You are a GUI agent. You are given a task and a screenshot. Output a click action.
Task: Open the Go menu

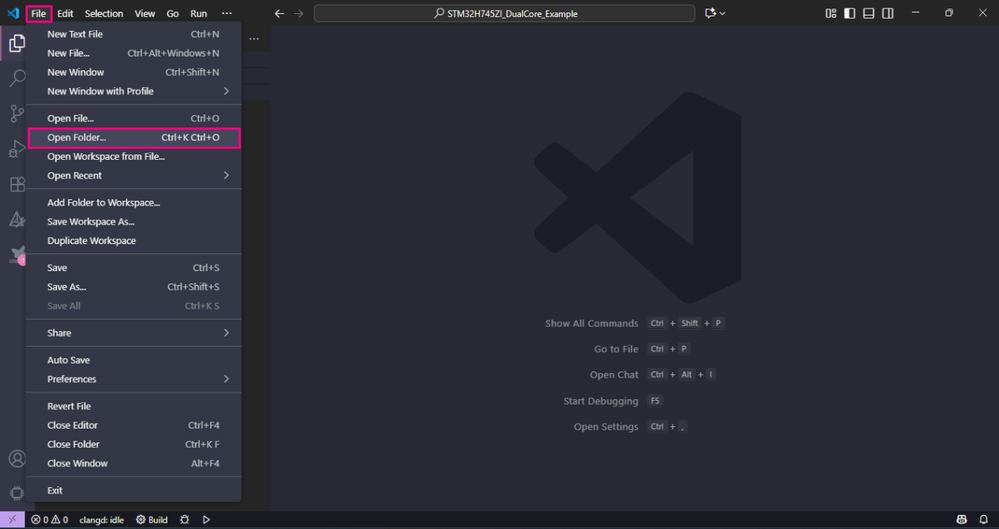(173, 13)
